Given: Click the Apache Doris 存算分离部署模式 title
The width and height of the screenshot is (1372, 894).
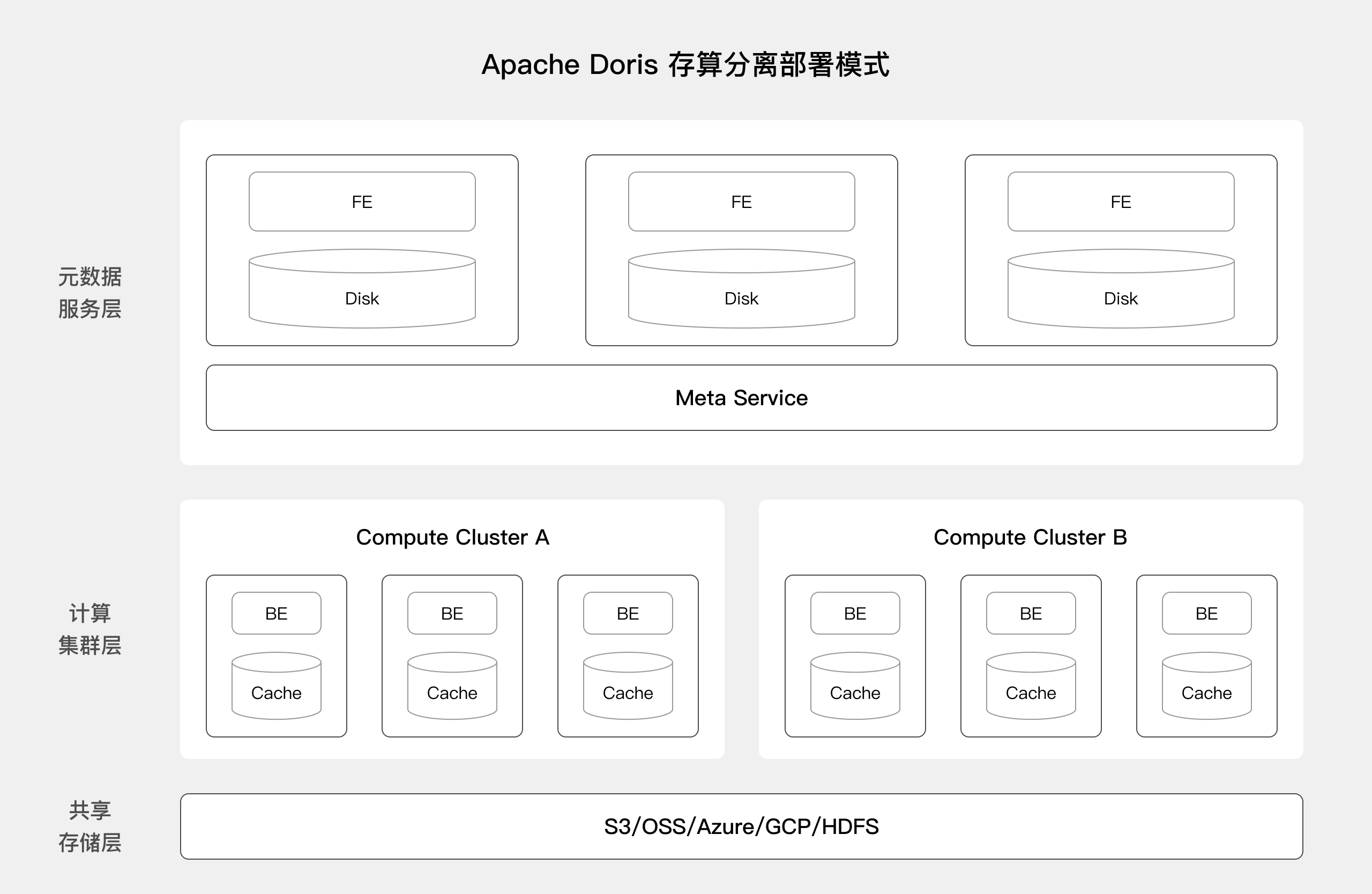Looking at the screenshot, I should click(x=685, y=64).
